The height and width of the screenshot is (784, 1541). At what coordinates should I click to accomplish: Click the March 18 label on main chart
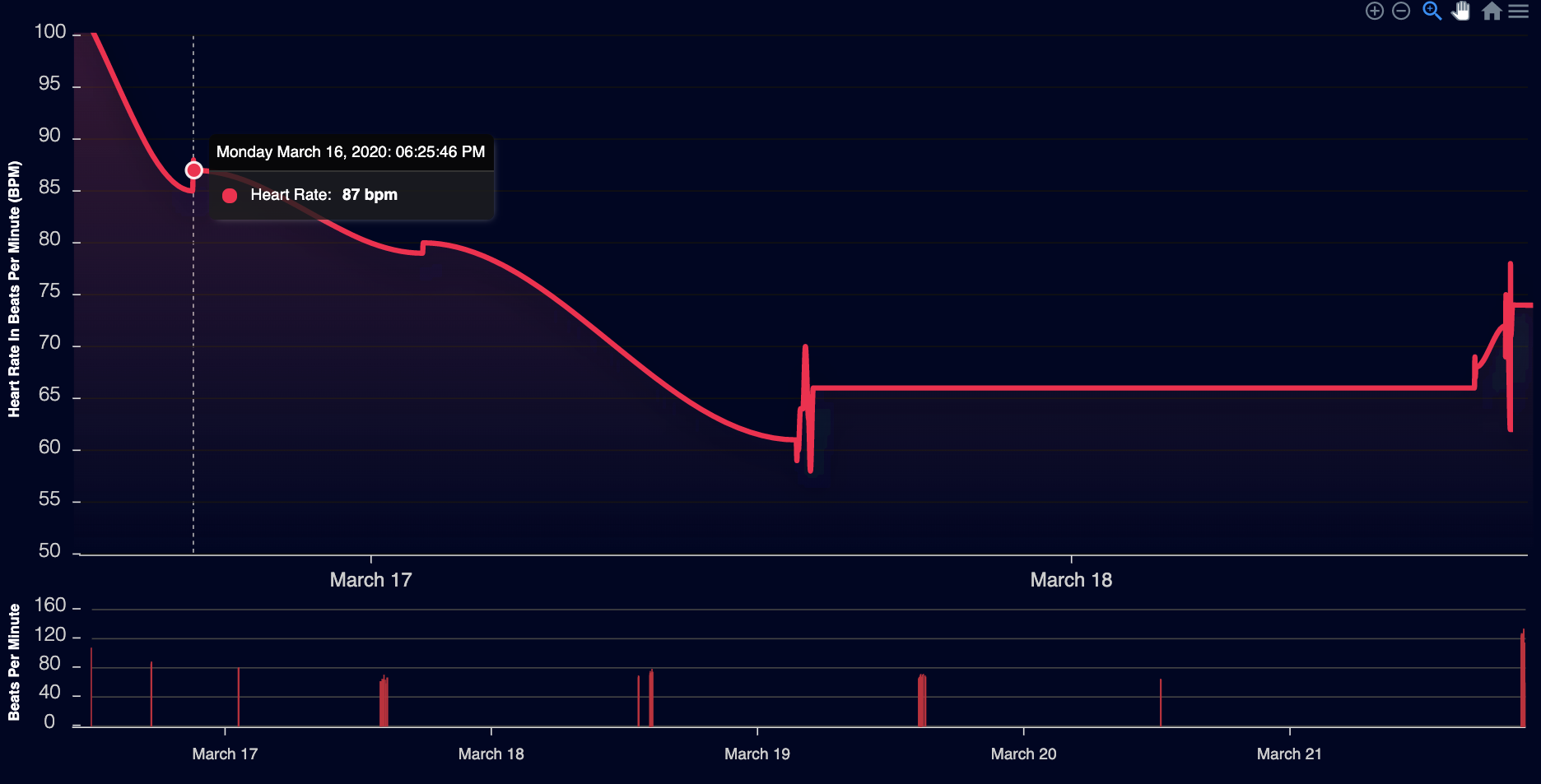[x=1071, y=580]
